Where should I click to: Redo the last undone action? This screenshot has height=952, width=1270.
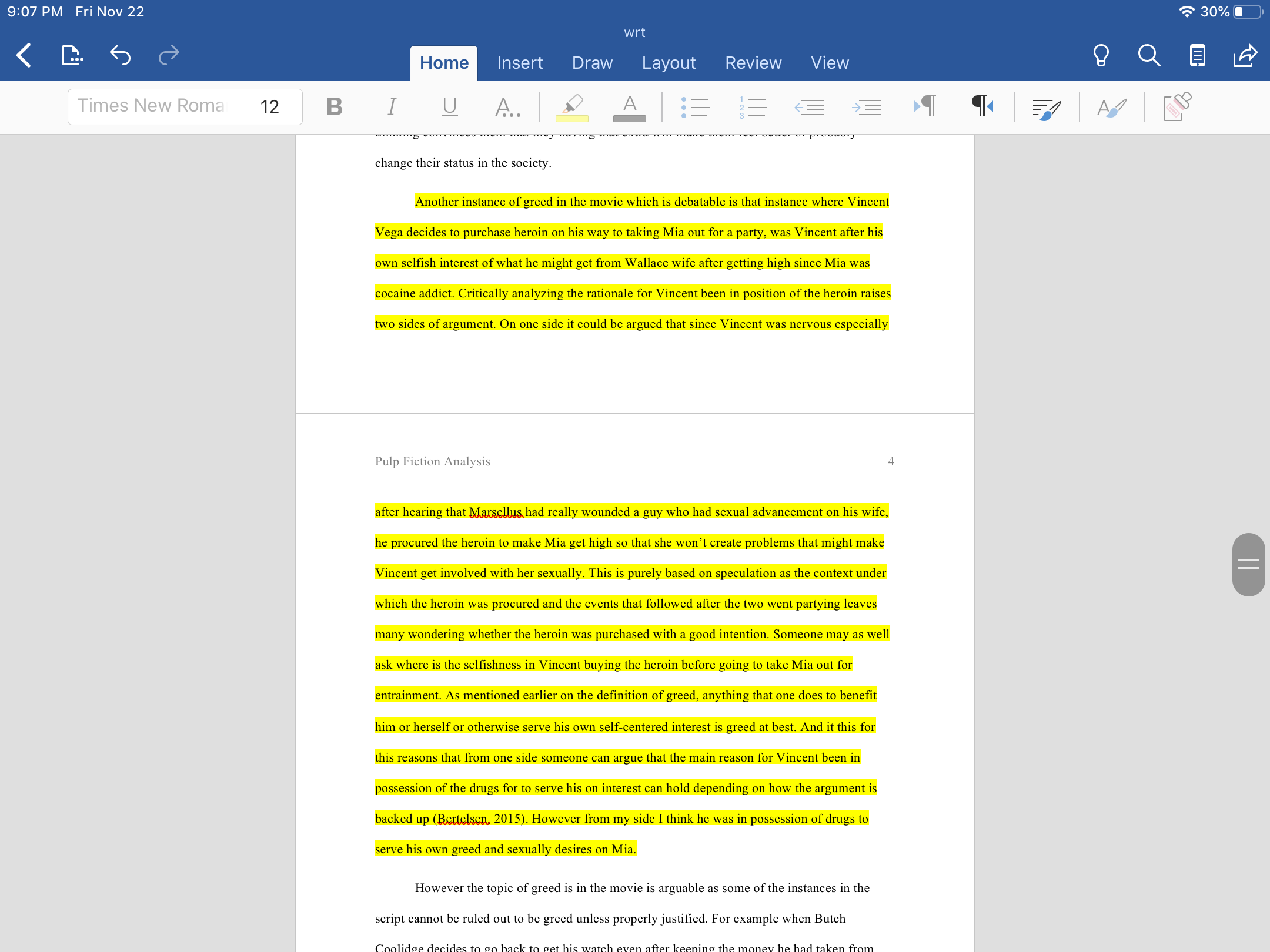coord(169,56)
